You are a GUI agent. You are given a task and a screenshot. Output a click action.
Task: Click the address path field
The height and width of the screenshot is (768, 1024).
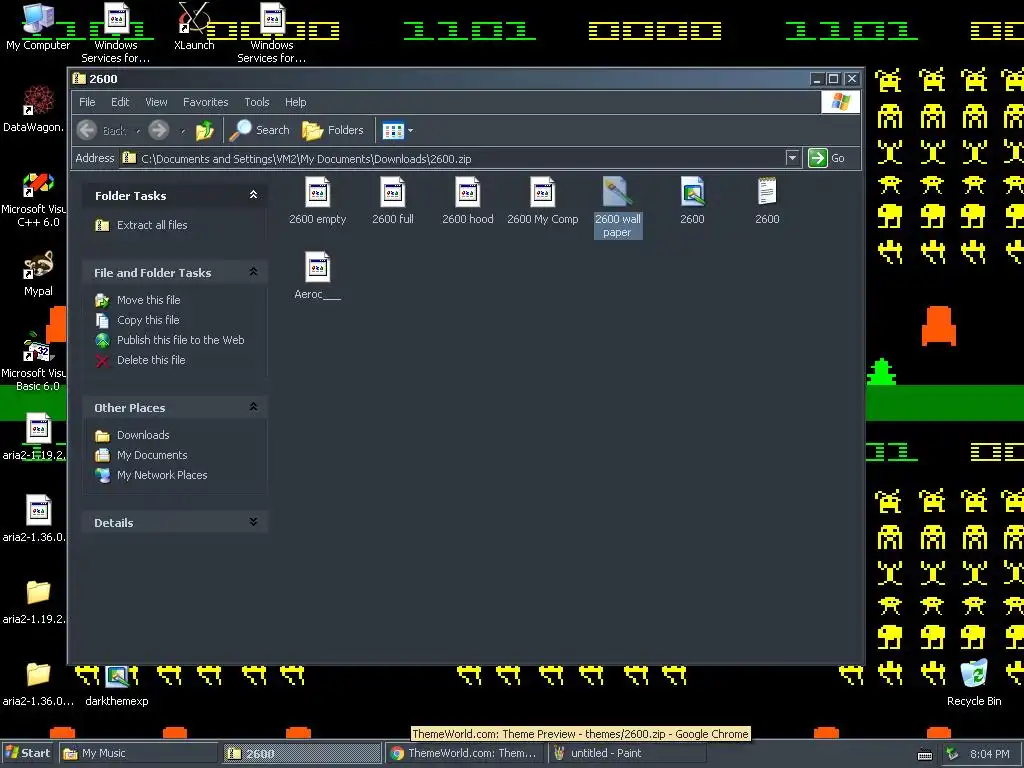pos(452,159)
